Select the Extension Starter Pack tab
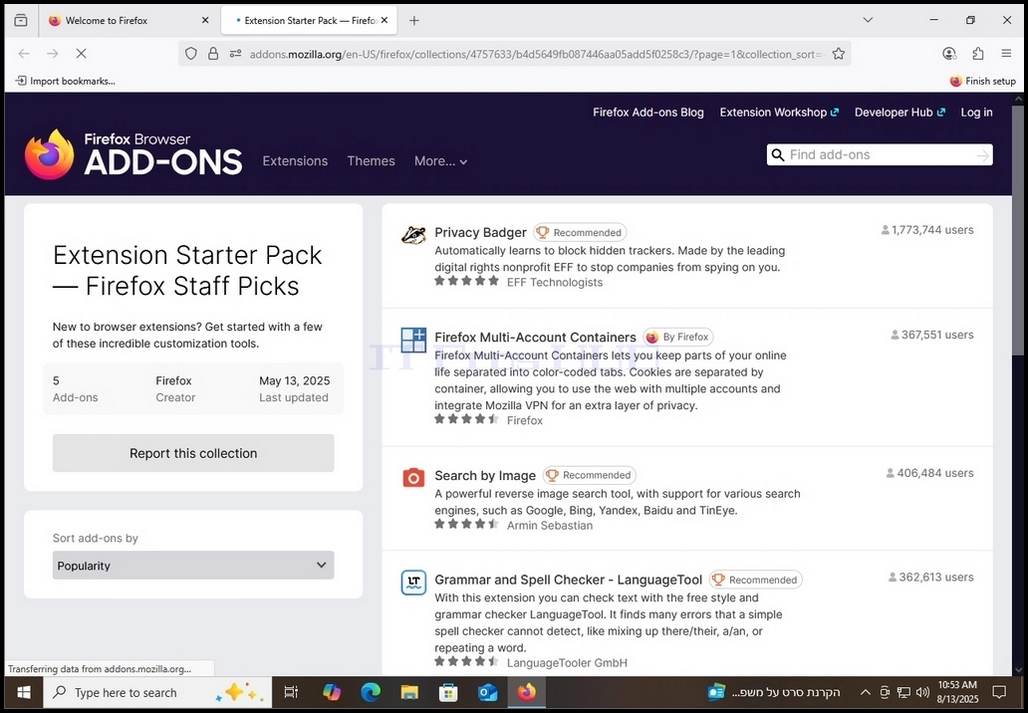 click(308, 20)
